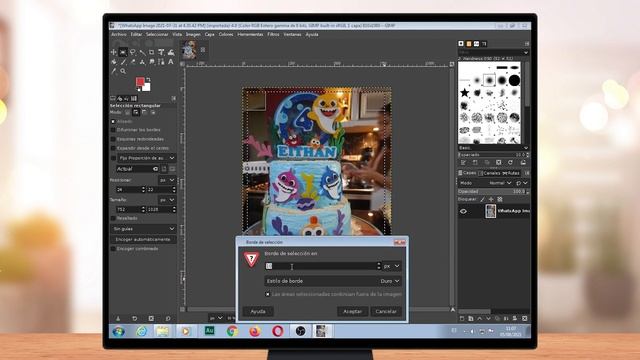Lock alpha channel checker icon

[x=500, y=199]
